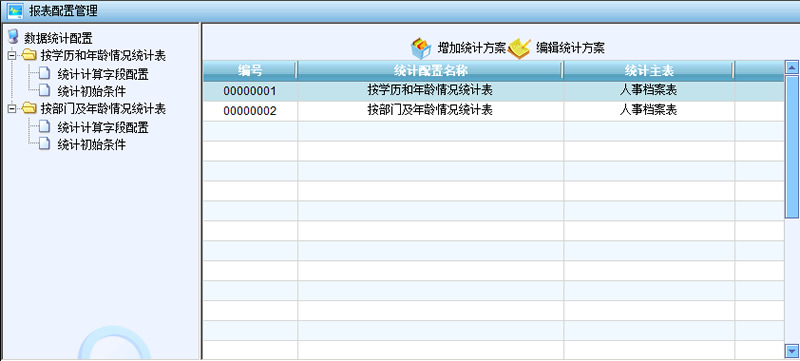Click document icon of second 统计初始条件
The width and height of the screenshot is (800, 361).
45,144
